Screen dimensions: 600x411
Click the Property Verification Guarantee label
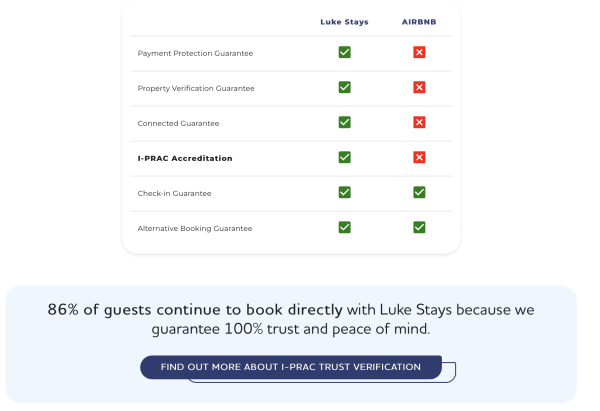(x=196, y=88)
